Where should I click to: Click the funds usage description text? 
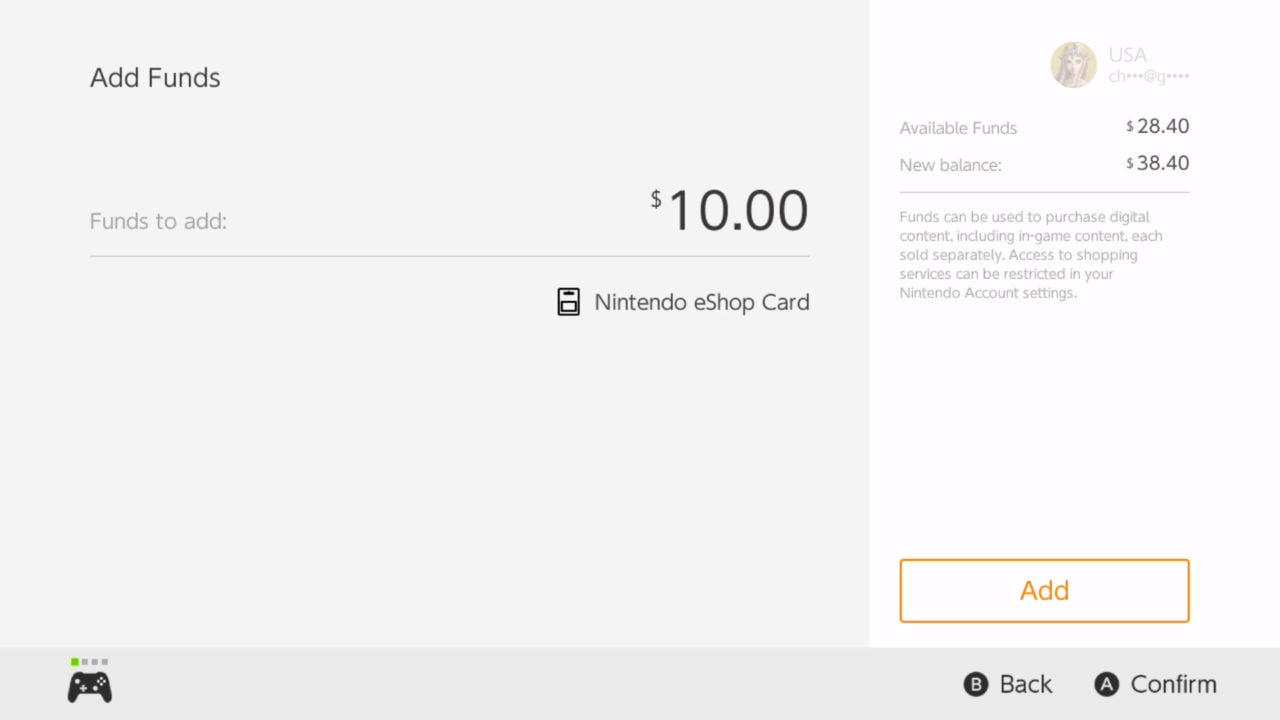(1030, 254)
